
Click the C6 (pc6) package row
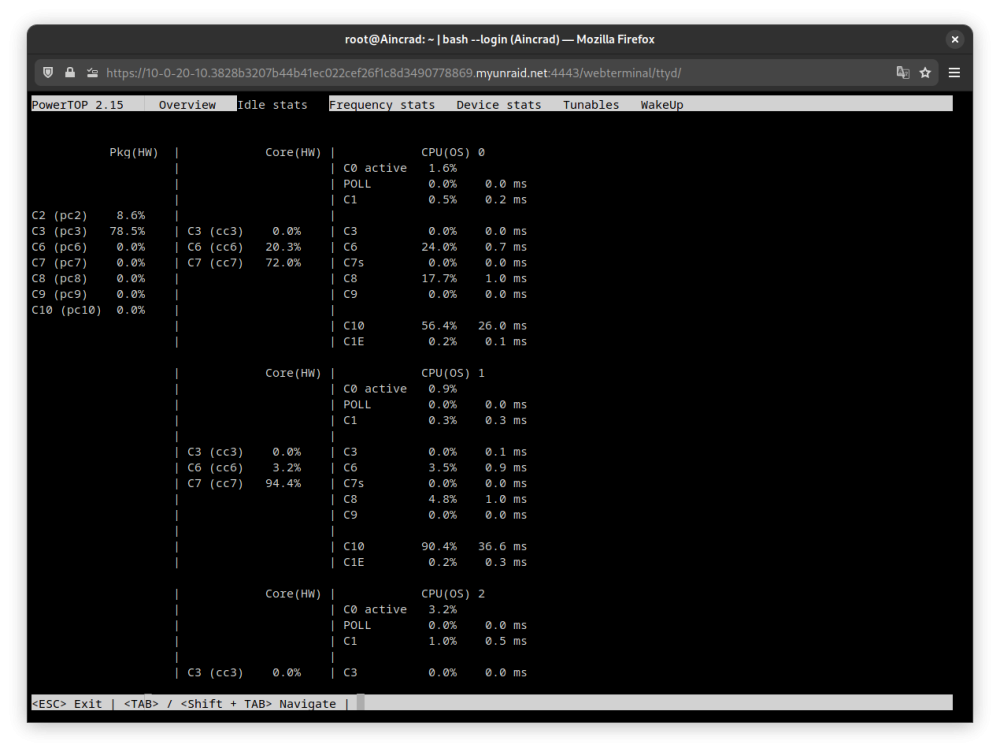coord(88,247)
